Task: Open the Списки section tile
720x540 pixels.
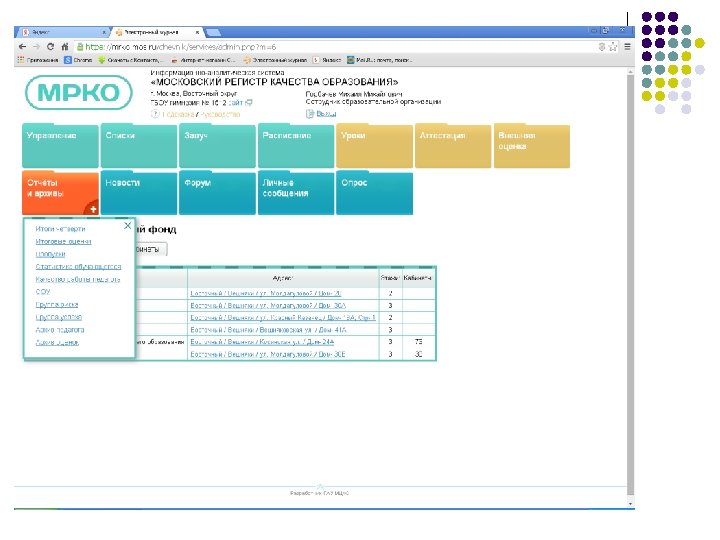Action: (139, 146)
